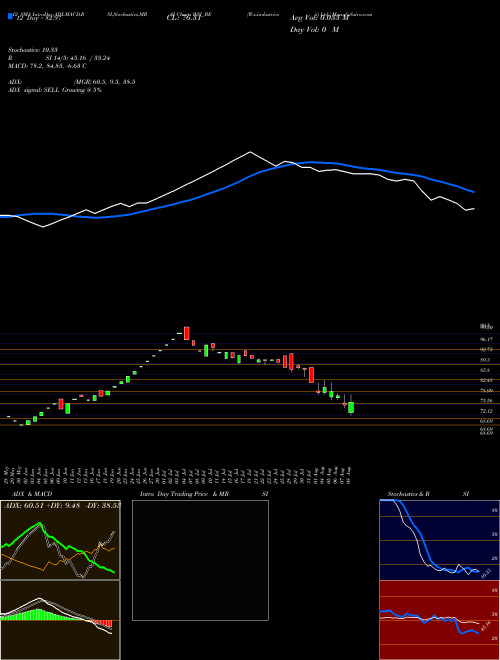Click the 'Day Vol: 0 M' label
Screen dimensions: 500x660
point(314,30)
